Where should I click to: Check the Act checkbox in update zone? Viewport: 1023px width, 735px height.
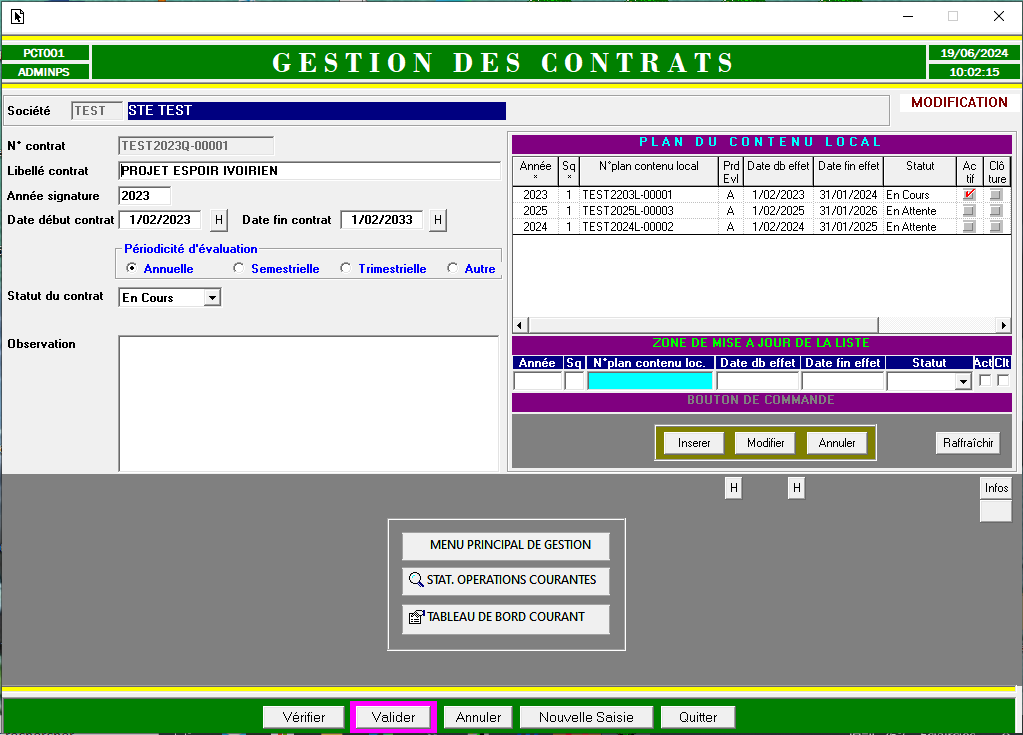click(x=985, y=381)
